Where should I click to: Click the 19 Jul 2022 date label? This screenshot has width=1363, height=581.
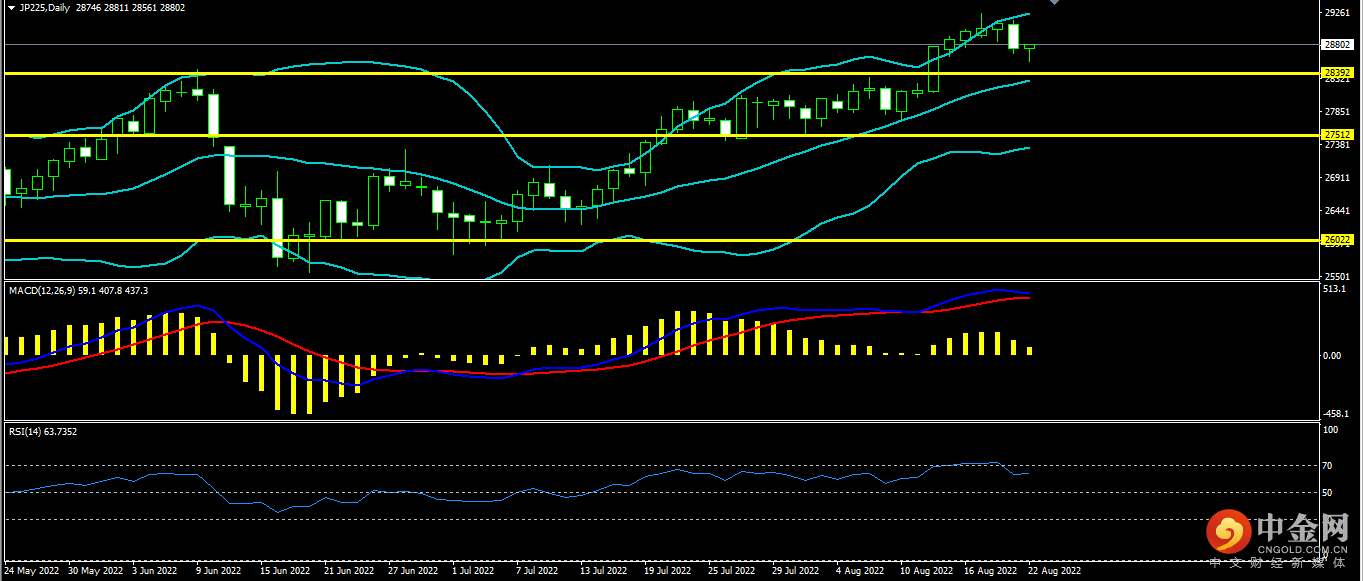[x=667, y=572]
